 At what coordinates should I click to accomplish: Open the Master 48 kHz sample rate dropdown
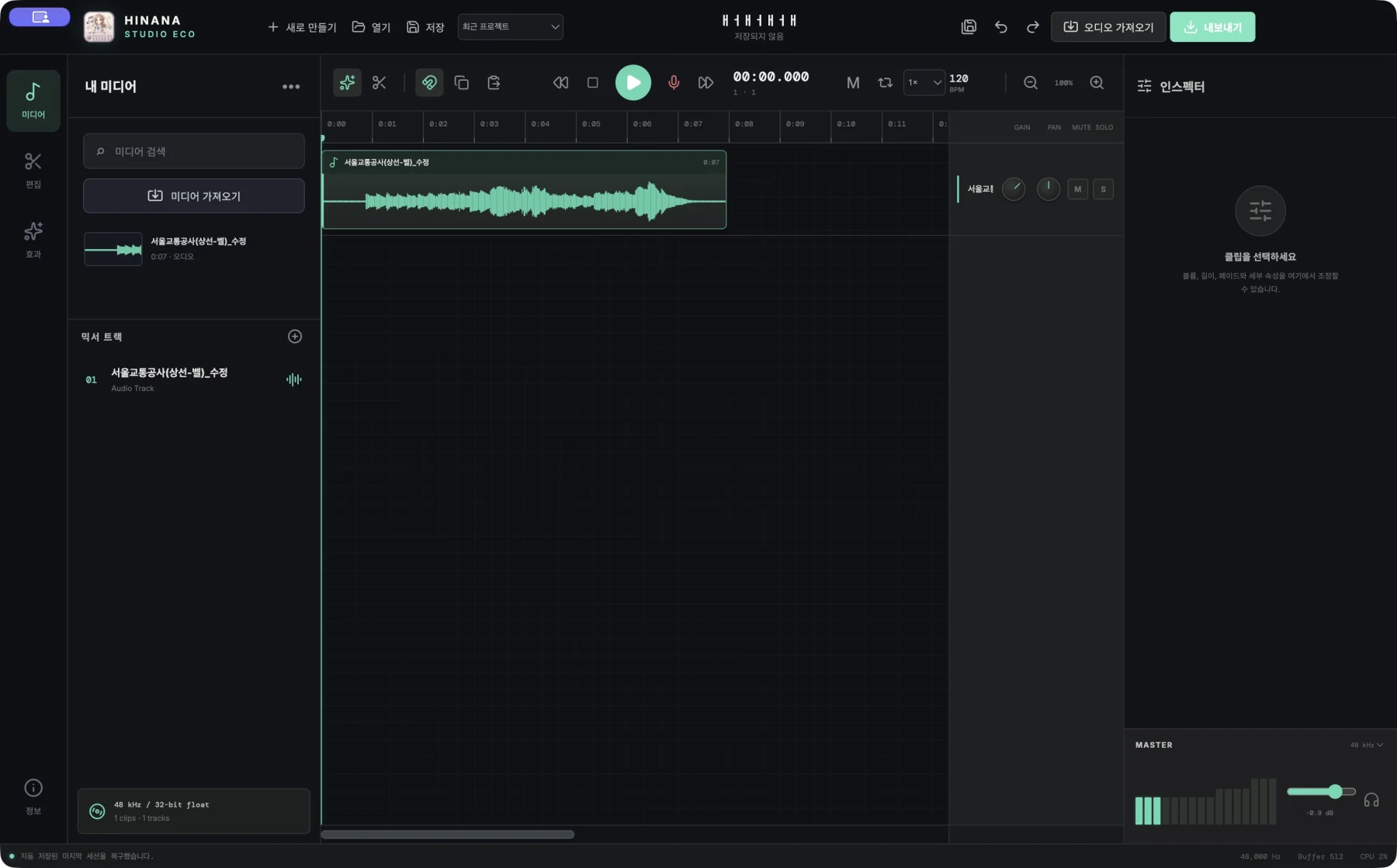coord(1367,745)
